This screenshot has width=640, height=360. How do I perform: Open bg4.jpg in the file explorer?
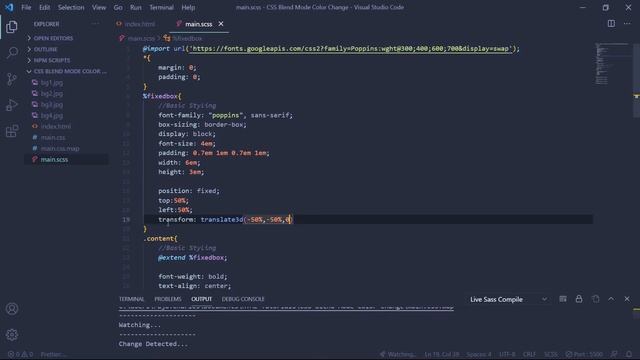point(52,116)
